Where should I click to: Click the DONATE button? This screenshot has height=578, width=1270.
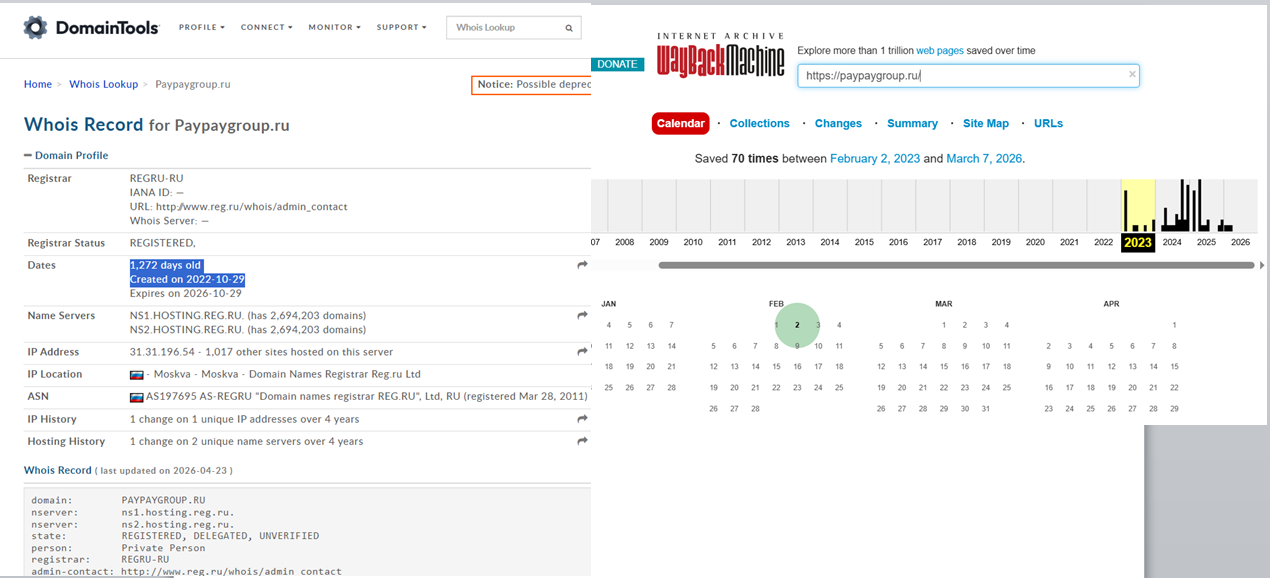618,64
